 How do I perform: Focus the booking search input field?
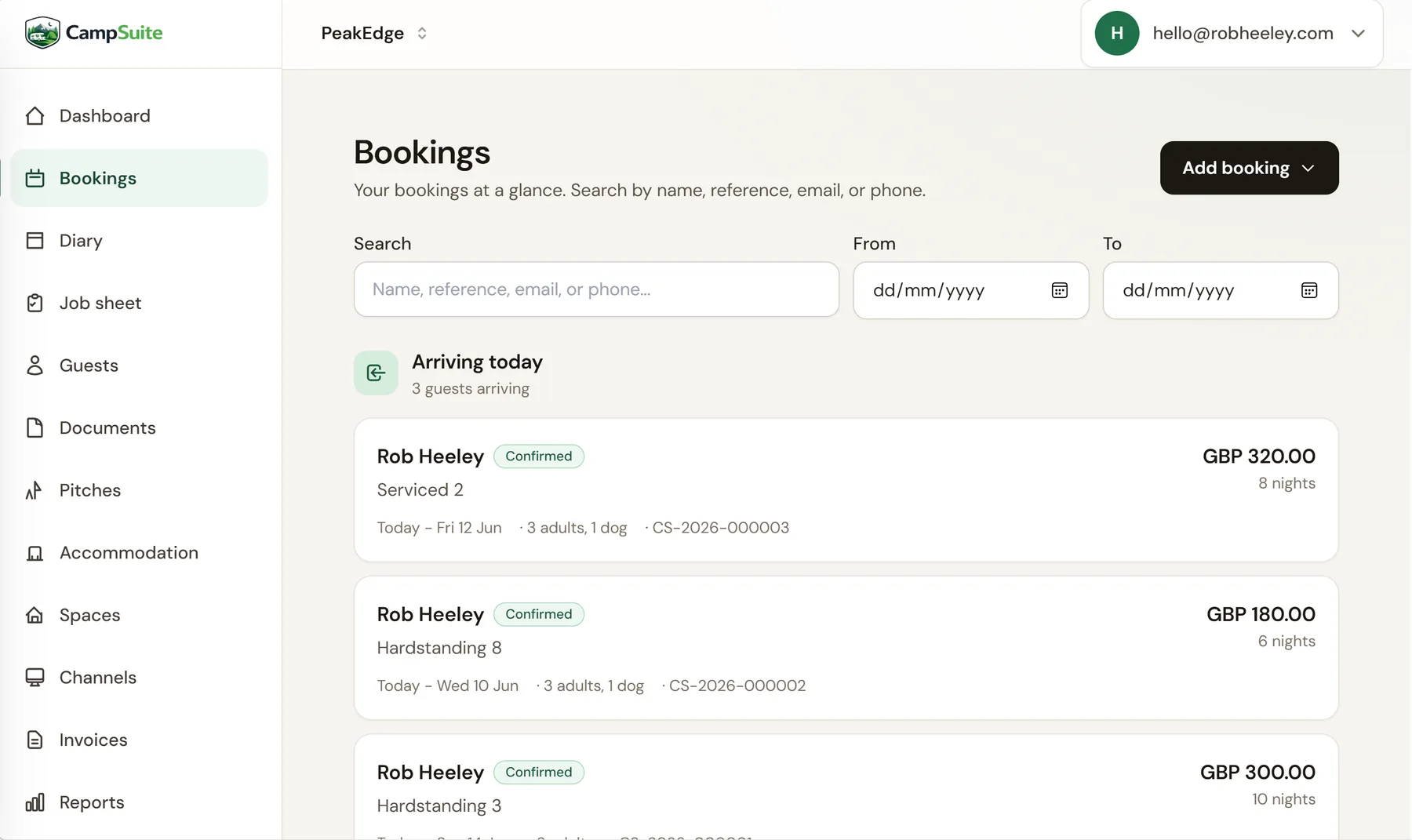pyautogui.click(x=596, y=289)
